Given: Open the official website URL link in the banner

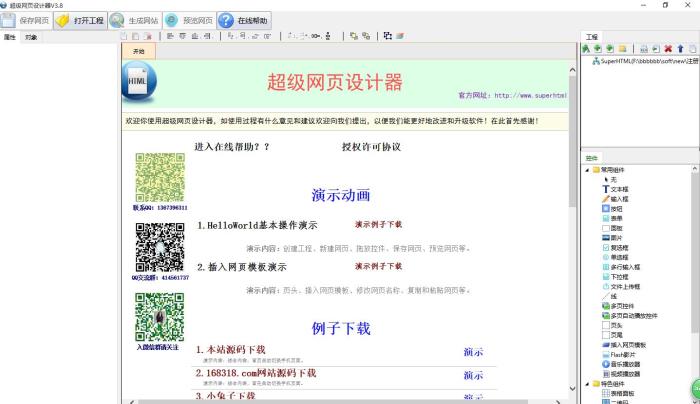Looking at the screenshot, I should (x=531, y=96).
